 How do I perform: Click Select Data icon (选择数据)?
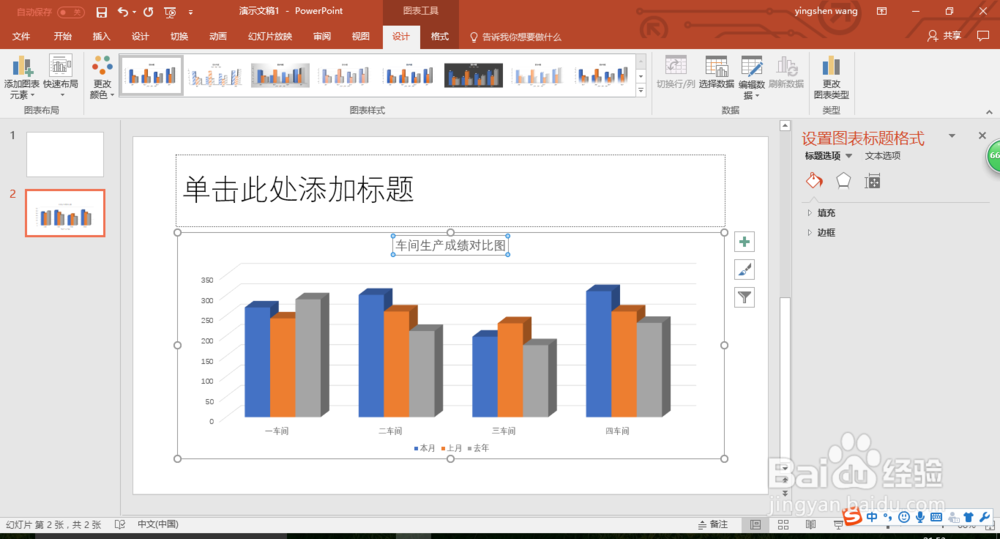click(x=716, y=66)
